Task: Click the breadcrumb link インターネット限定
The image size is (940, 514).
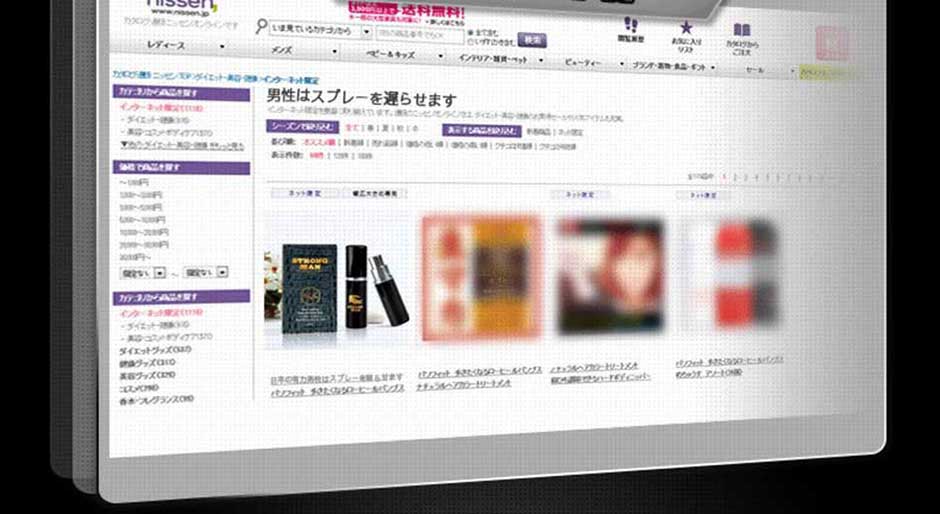Action: 291,80
